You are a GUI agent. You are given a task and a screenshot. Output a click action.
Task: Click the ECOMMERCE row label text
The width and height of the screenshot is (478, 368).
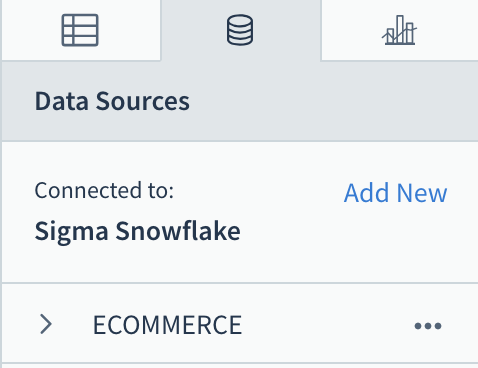[x=167, y=325]
